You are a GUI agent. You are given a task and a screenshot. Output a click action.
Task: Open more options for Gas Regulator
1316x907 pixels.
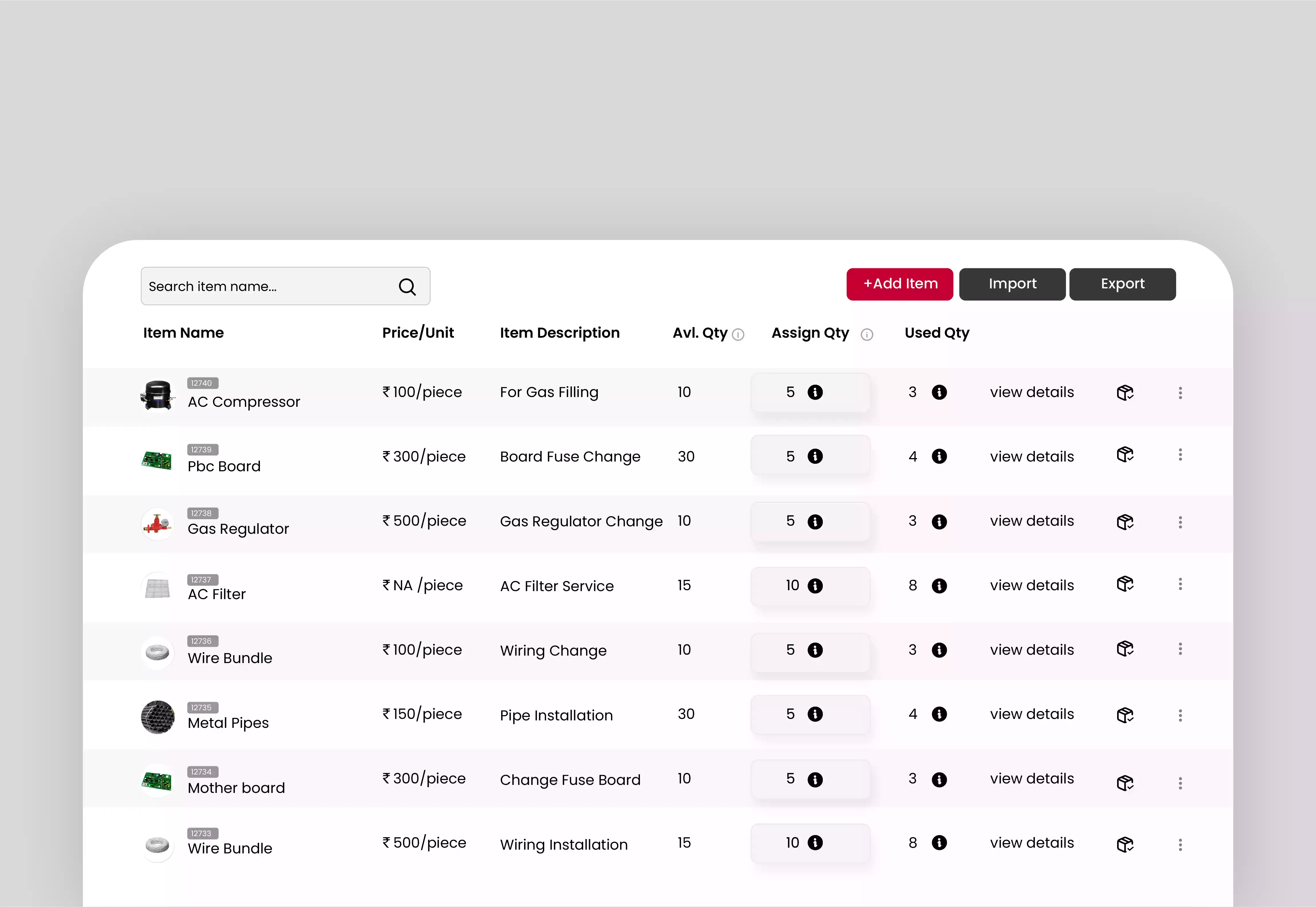coord(1180,522)
